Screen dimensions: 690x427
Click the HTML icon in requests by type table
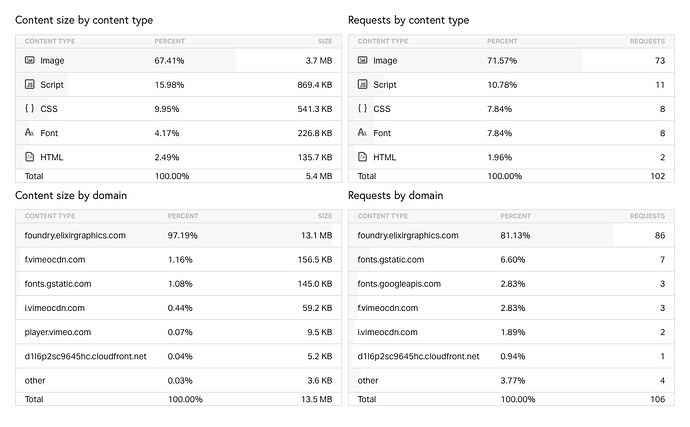362,157
